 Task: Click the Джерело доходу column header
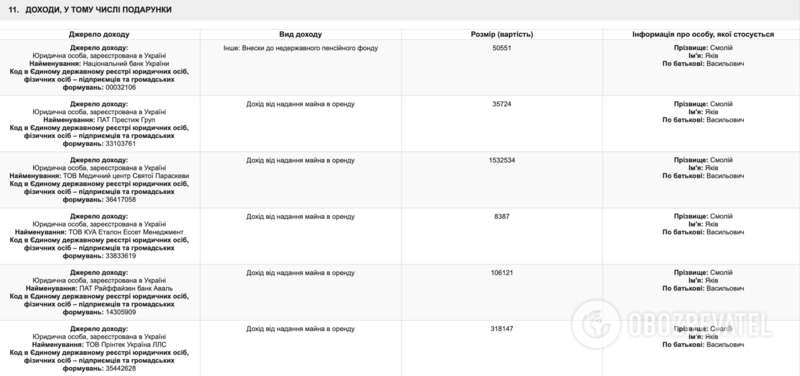(x=99, y=34)
